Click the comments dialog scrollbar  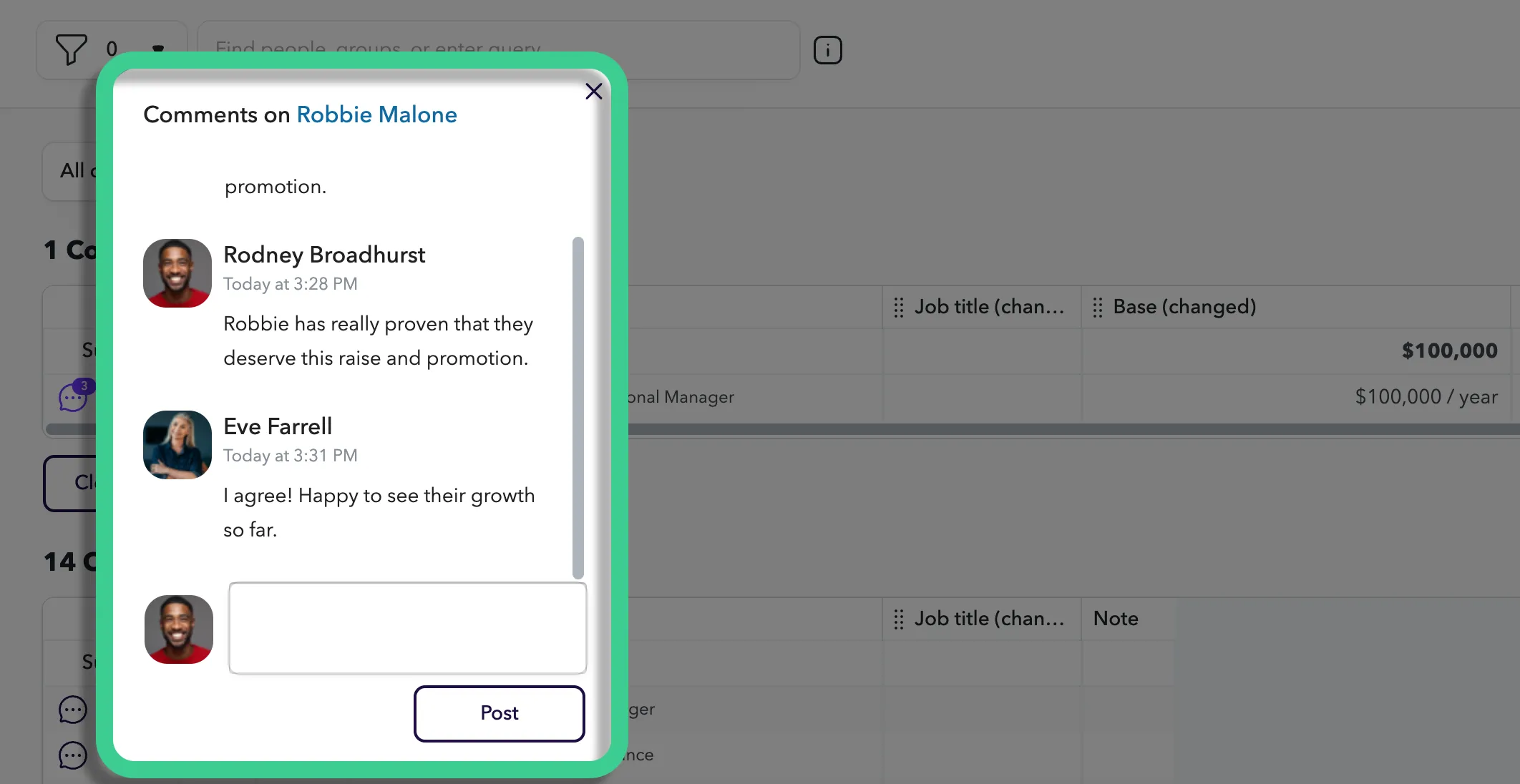(x=578, y=408)
